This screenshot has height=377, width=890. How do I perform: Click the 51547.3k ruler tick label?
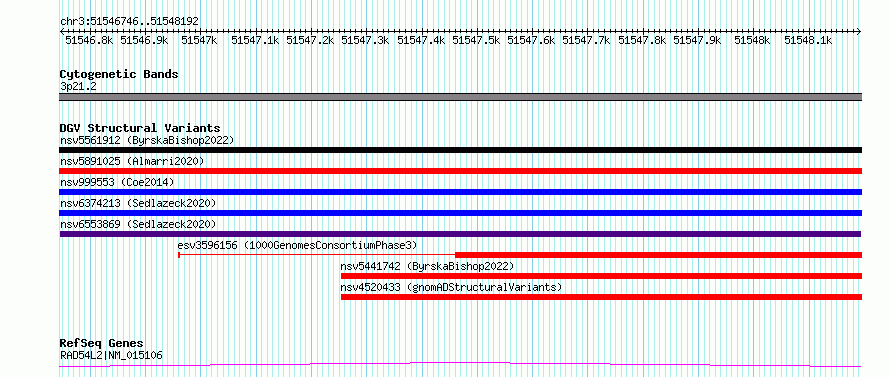(x=366, y=40)
